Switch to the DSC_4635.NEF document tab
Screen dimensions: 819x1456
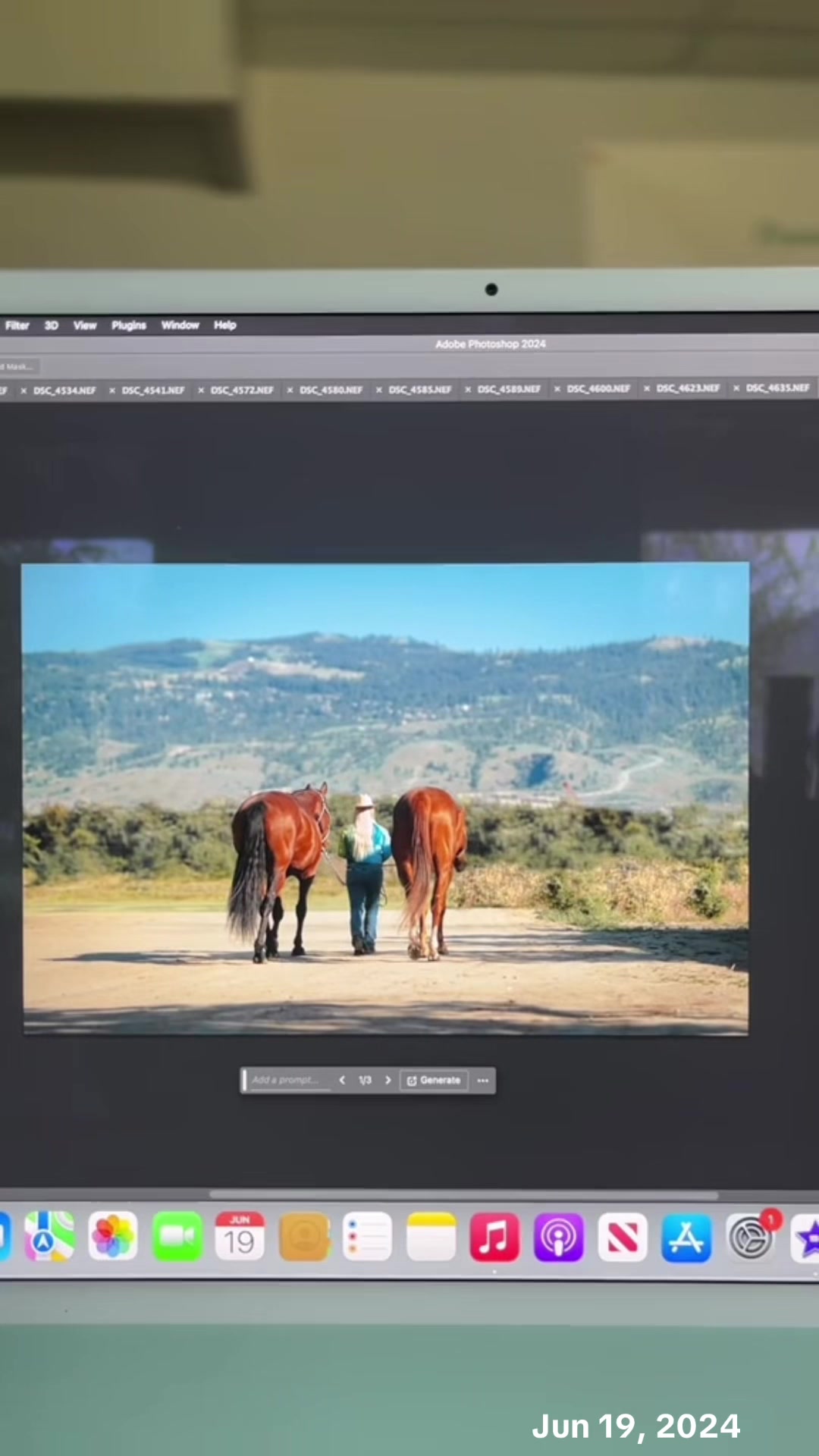click(777, 388)
